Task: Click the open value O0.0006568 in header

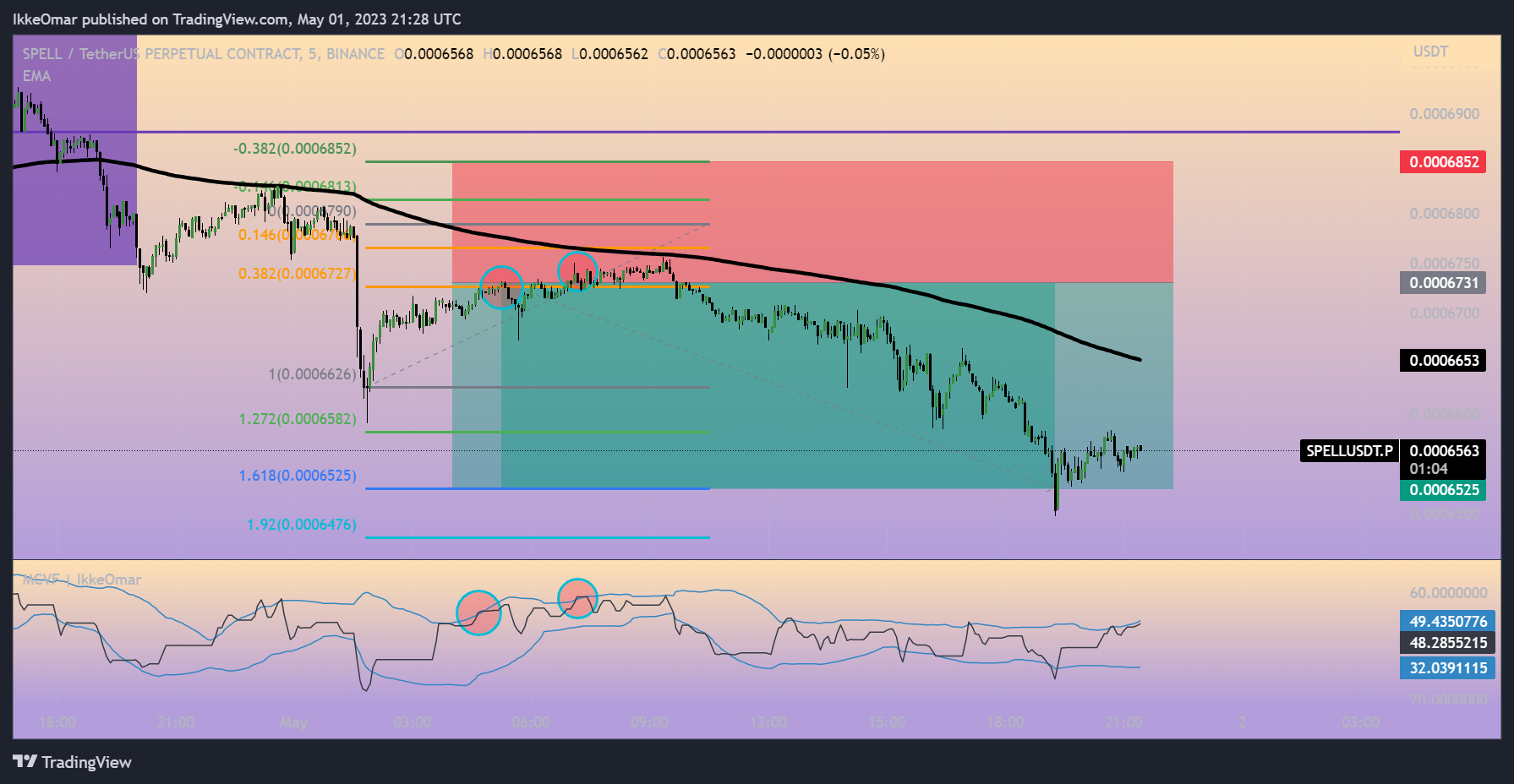Action: (x=434, y=54)
